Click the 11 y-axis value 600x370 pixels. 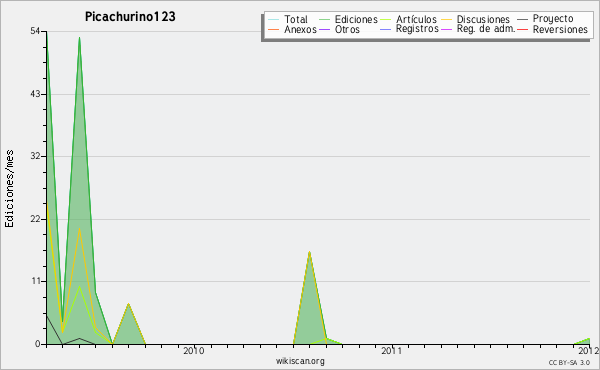35,281
